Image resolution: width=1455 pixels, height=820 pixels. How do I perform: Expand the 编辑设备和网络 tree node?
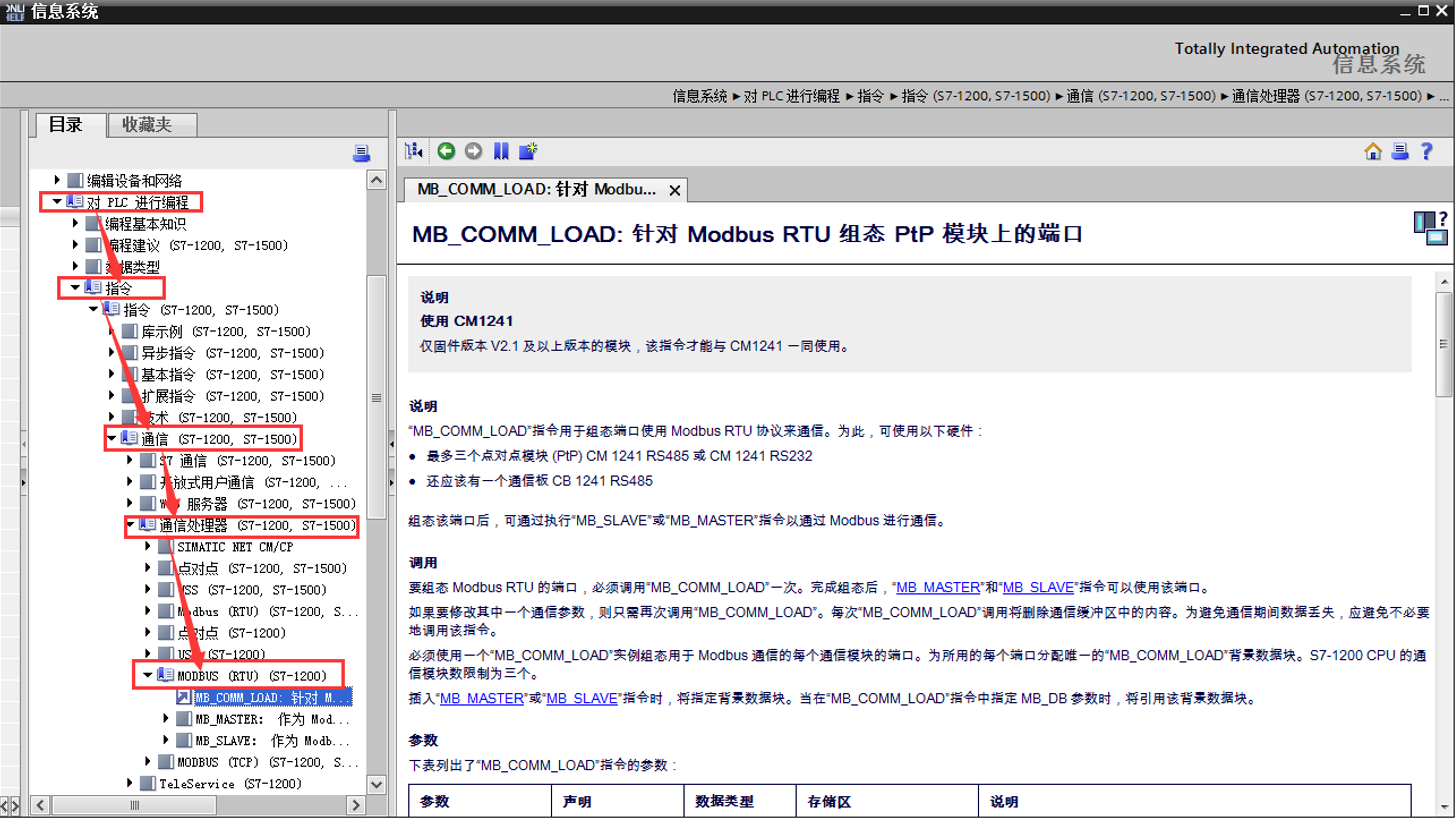click(57, 181)
